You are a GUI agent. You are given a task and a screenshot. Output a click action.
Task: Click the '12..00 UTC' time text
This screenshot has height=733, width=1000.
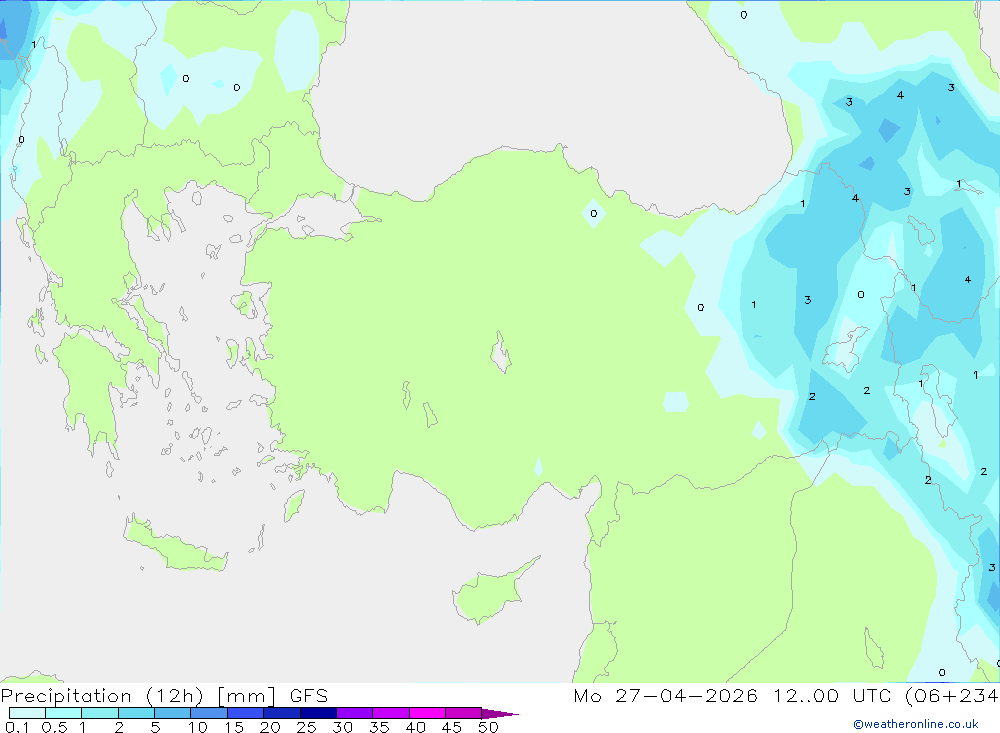[x=832, y=696]
